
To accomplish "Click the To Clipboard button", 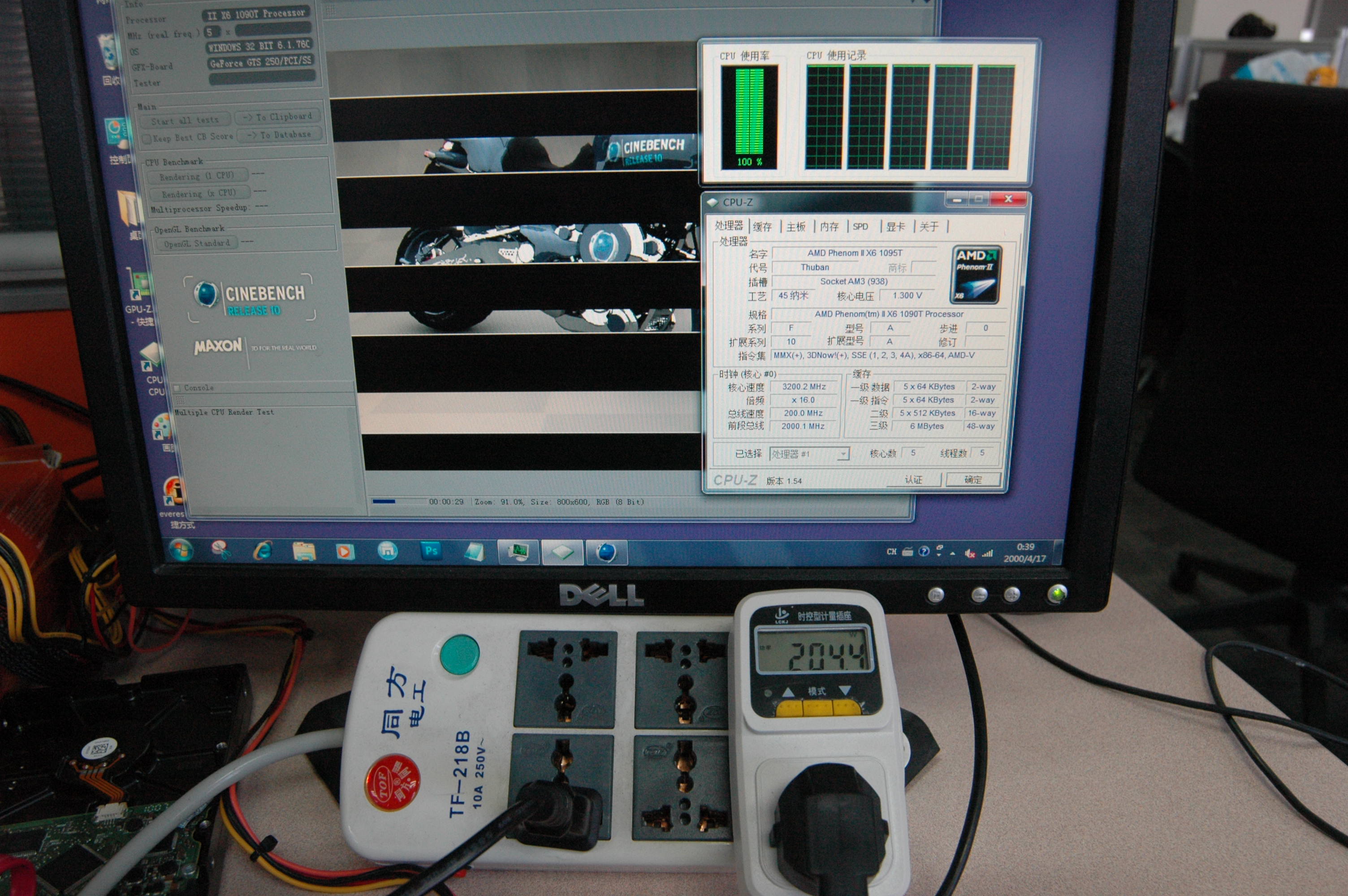I will [278, 116].
